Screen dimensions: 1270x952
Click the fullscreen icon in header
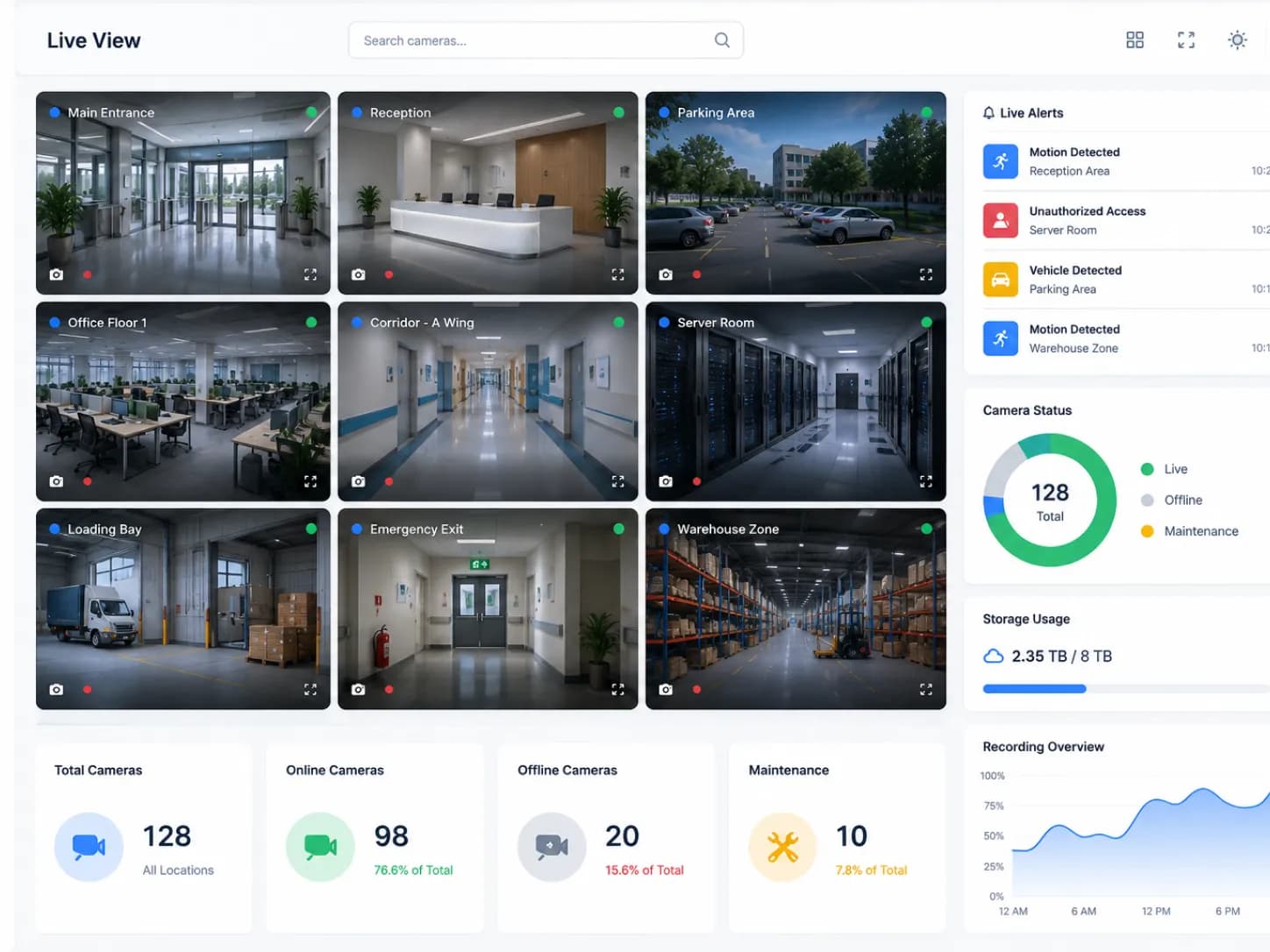[1186, 40]
